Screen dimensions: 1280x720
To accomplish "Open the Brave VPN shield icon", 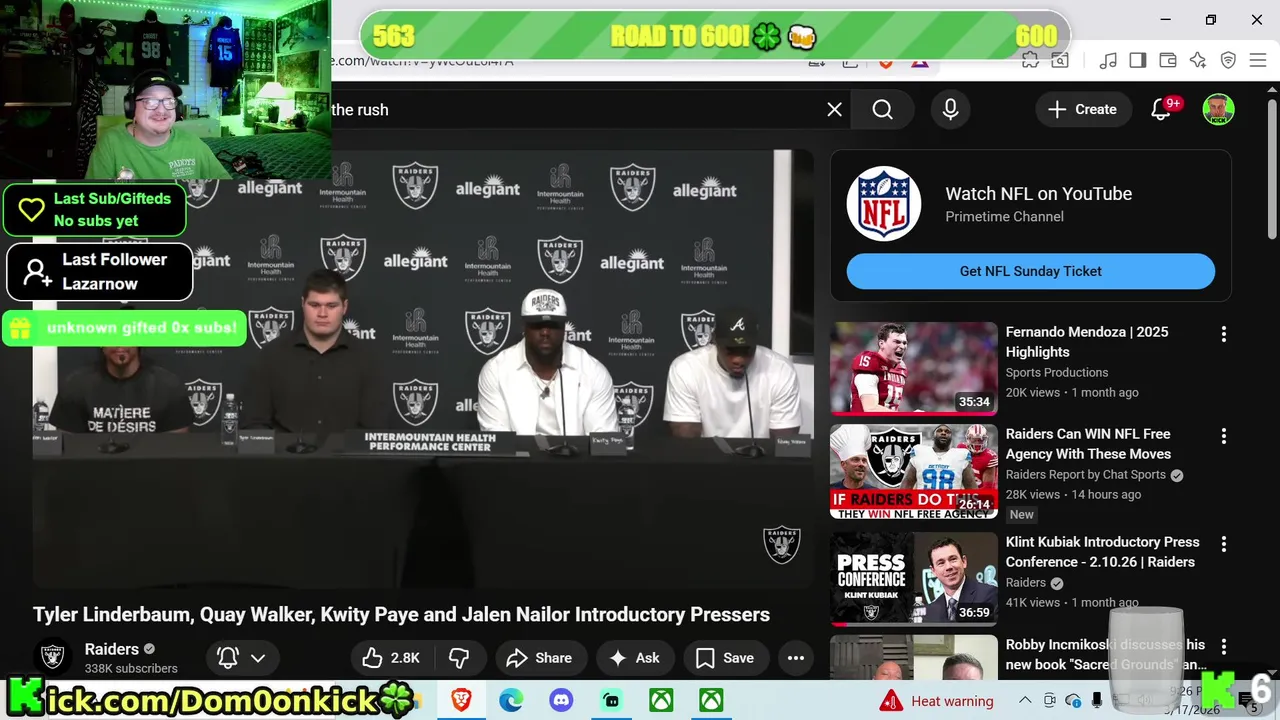I will [1228, 61].
